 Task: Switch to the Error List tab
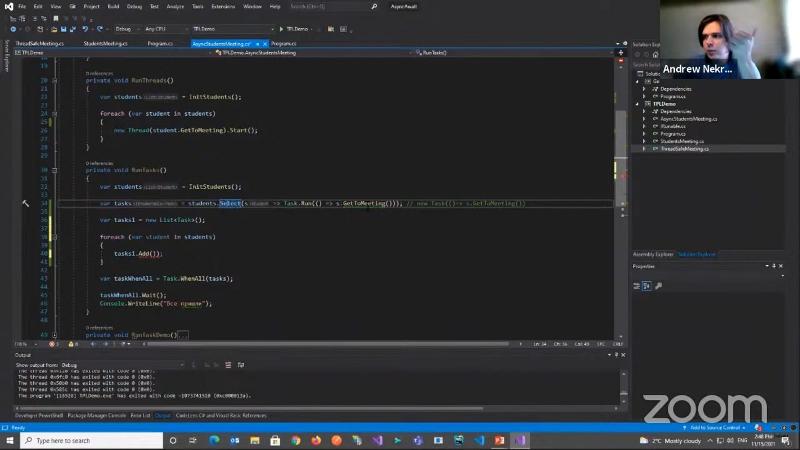pos(140,415)
